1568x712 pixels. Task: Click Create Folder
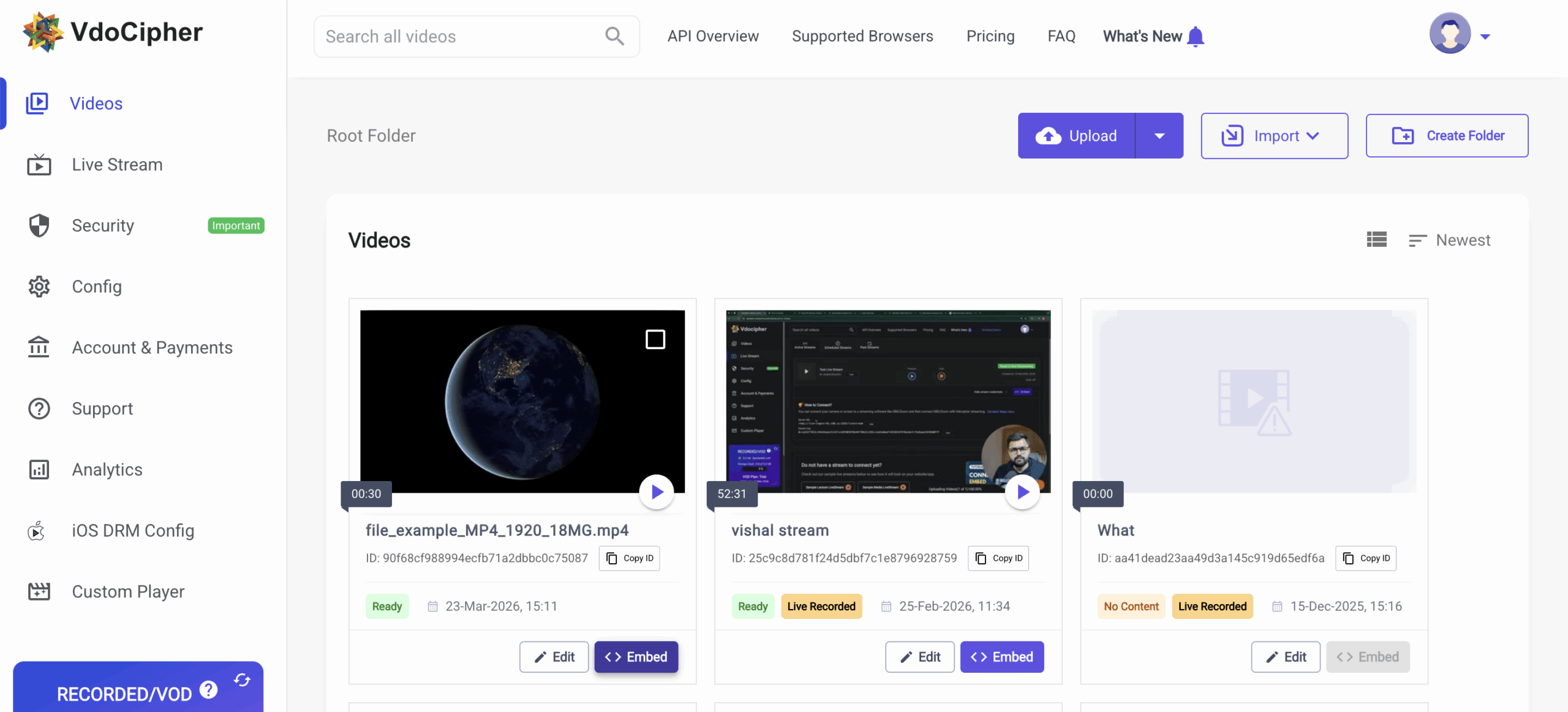tap(1447, 135)
